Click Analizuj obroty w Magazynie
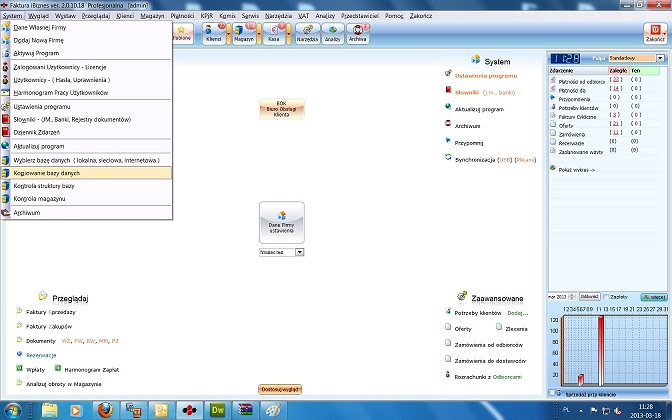 (64, 384)
